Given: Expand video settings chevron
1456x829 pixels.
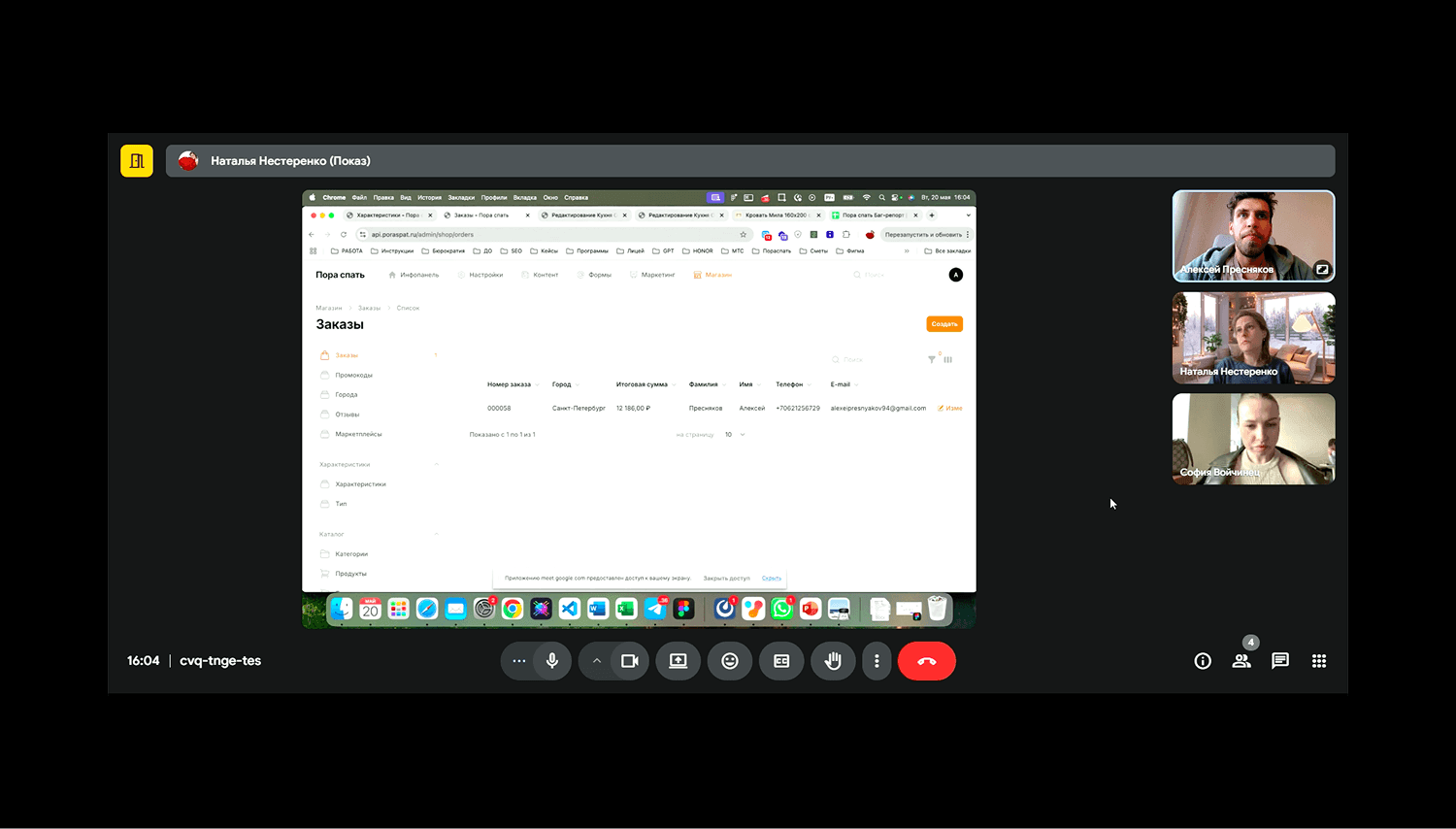Looking at the screenshot, I should point(597,661).
